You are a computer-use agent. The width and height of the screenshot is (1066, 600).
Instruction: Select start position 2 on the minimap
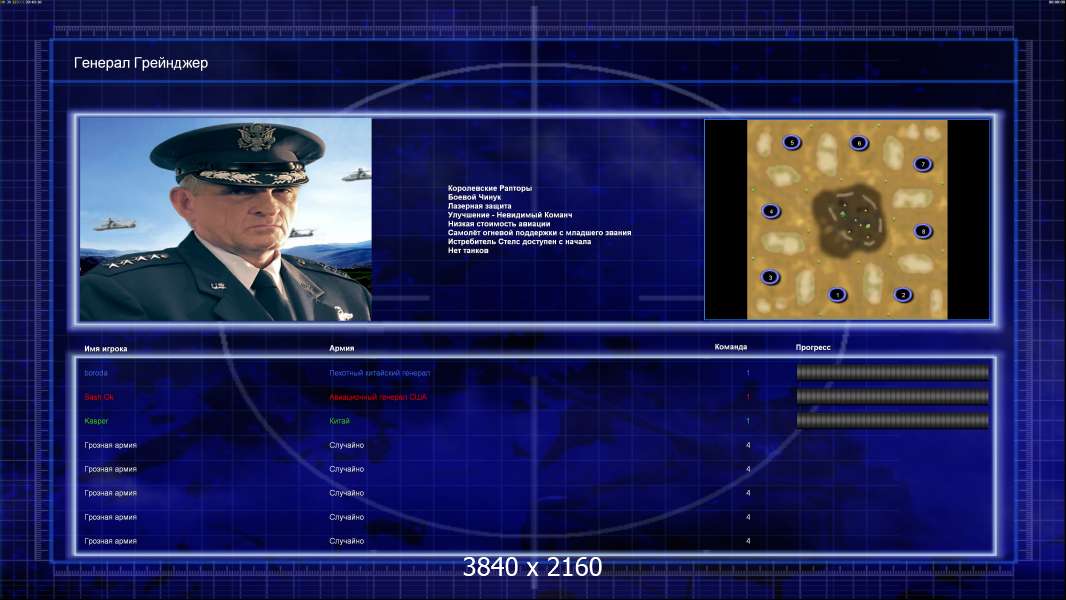pyautogui.click(x=903, y=295)
